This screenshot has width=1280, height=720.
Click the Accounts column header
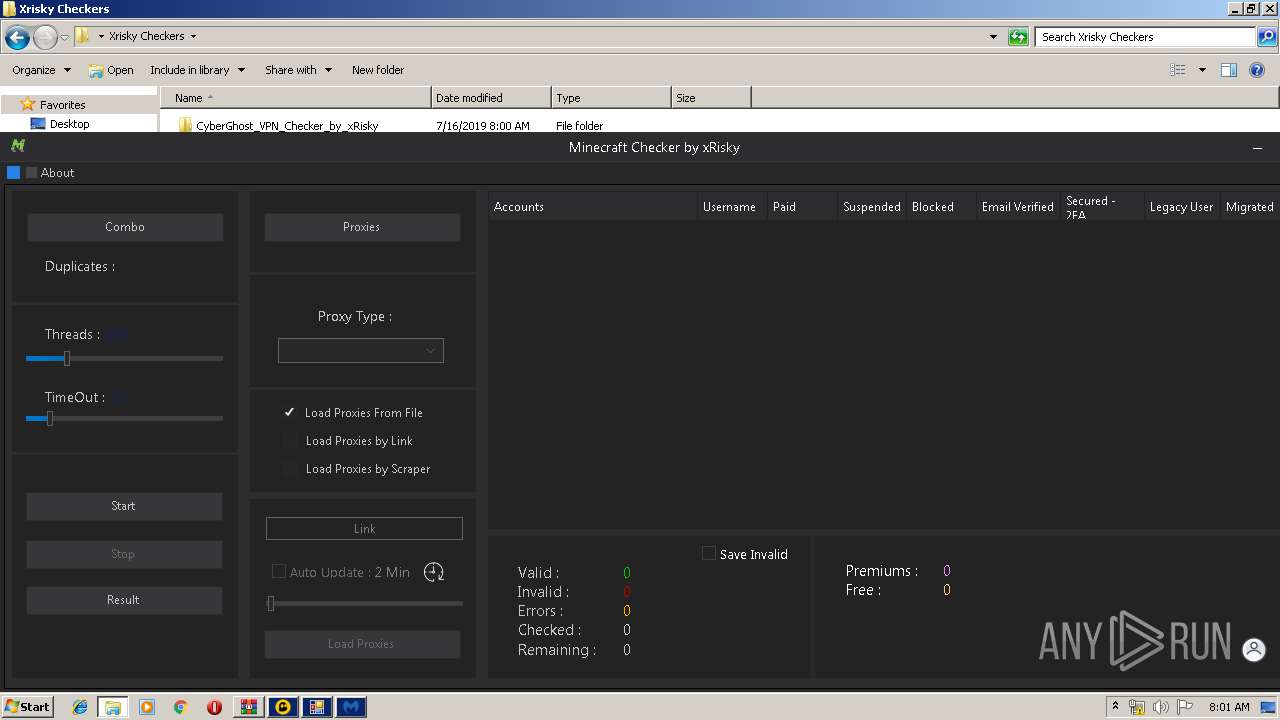click(593, 207)
